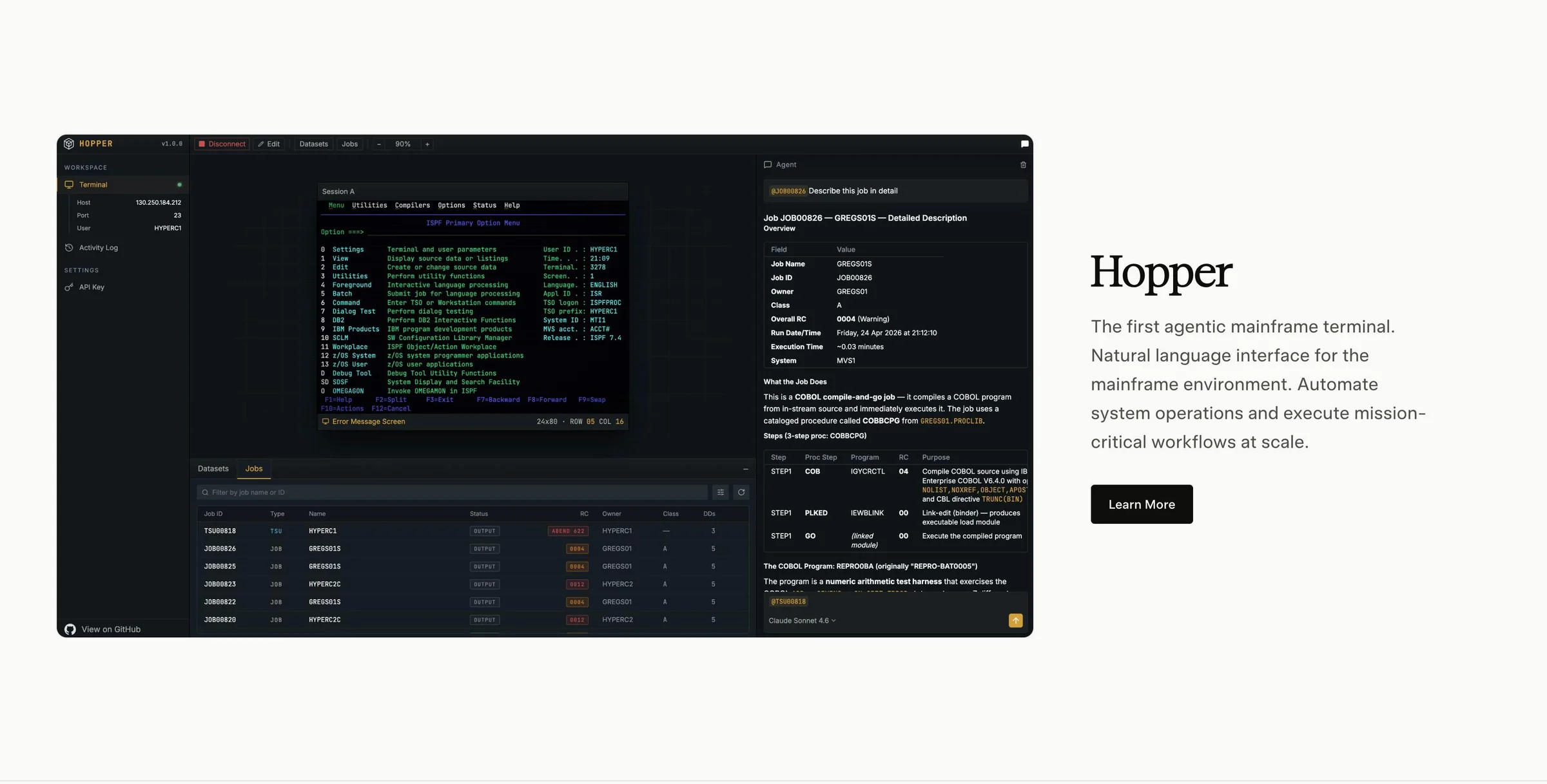Click the @TSU00818 mention chip
Image resolution: width=1547 pixels, height=784 pixels.
coord(788,602)
